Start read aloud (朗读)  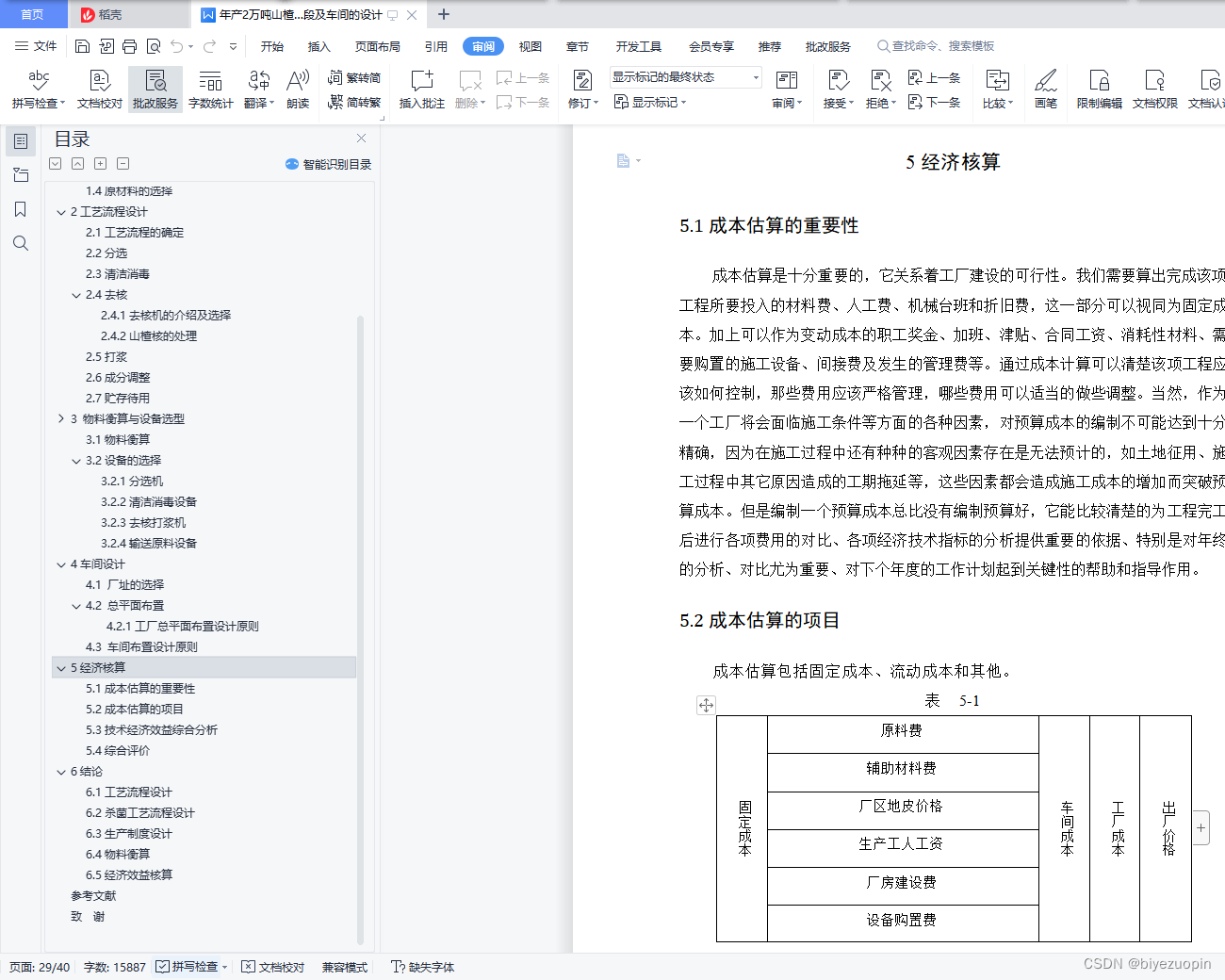point(298,90)
